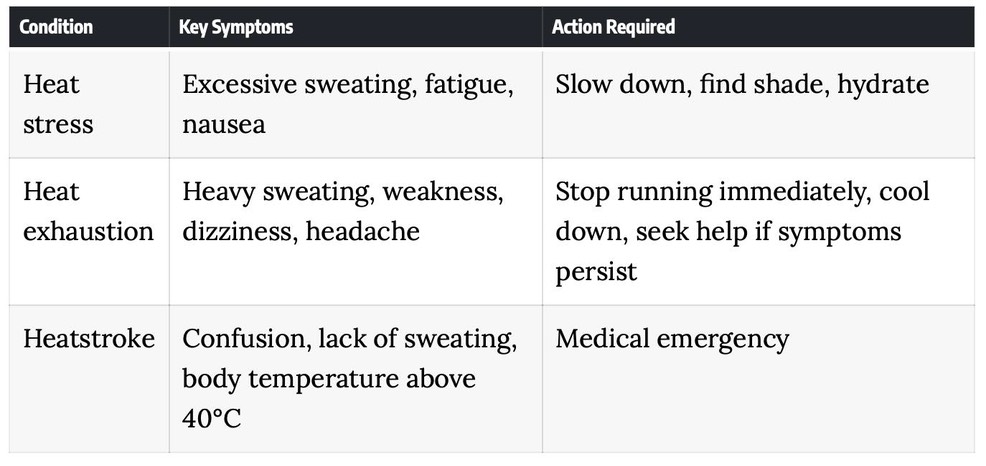Viewport: 986px width, 466px height.
Task: Click the text body temperature above
Action: click(329, 379)
